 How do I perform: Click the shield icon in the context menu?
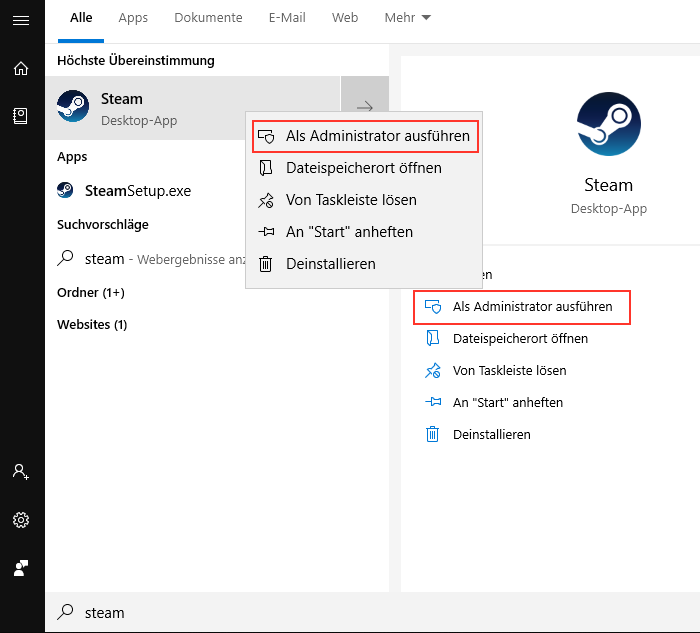click(x=266, y=136)
